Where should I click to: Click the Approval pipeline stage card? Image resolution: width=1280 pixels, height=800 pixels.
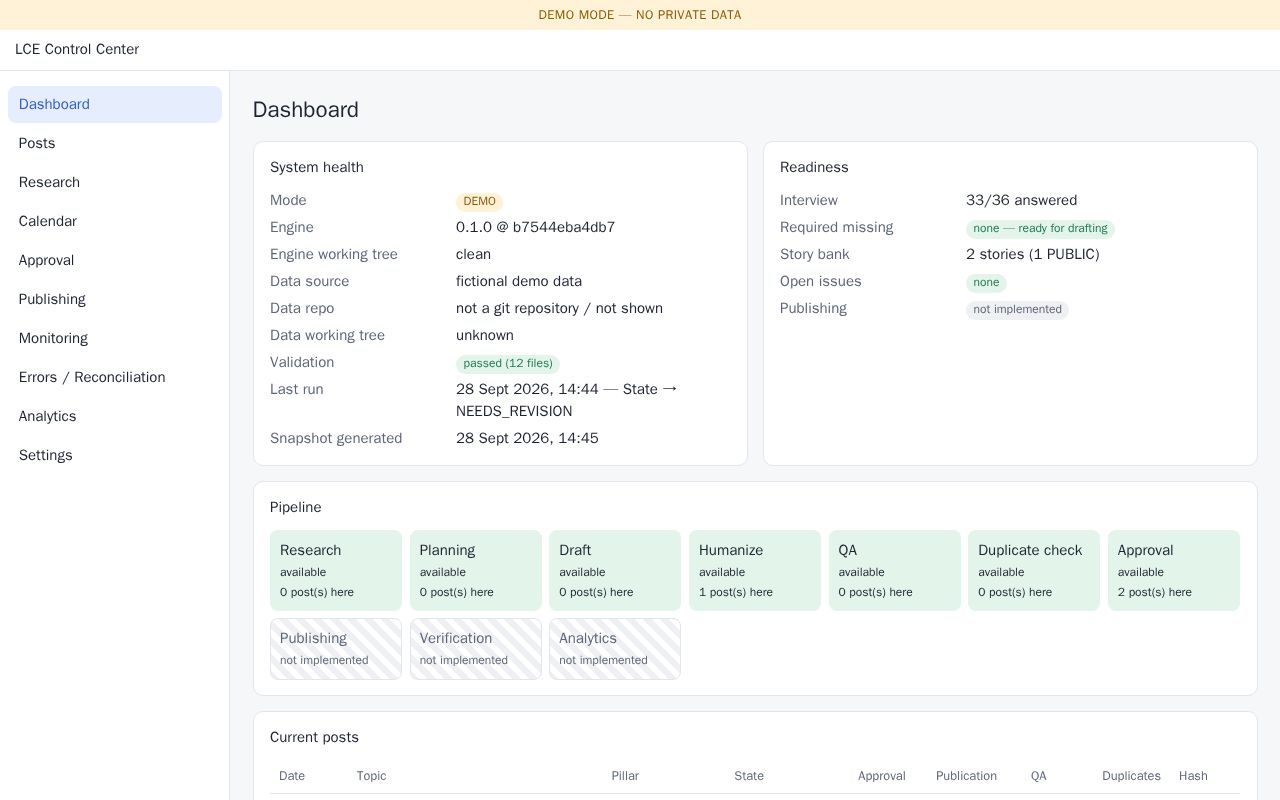(1174, 570)
